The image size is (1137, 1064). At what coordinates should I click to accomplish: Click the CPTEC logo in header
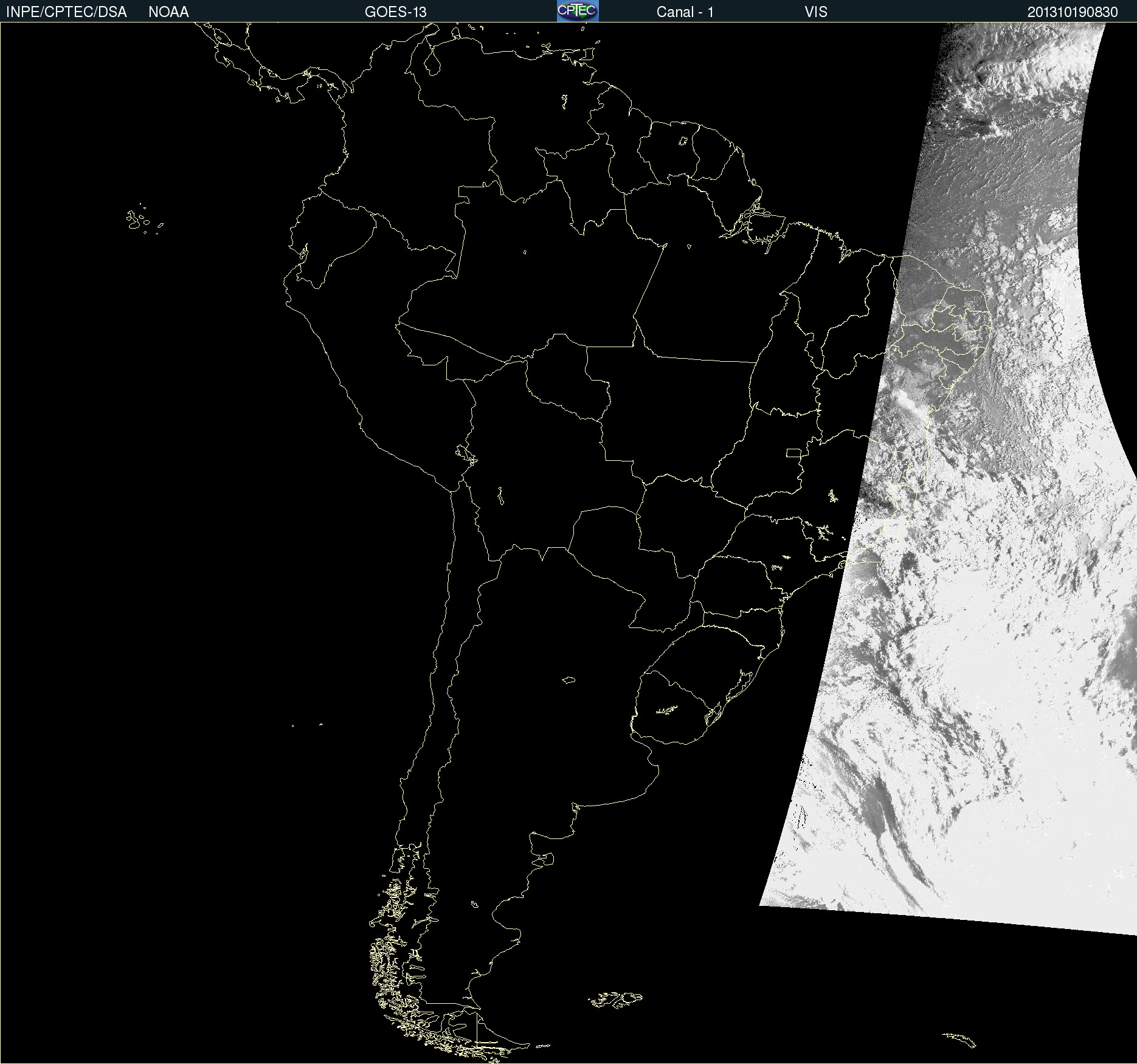[577, 11]
